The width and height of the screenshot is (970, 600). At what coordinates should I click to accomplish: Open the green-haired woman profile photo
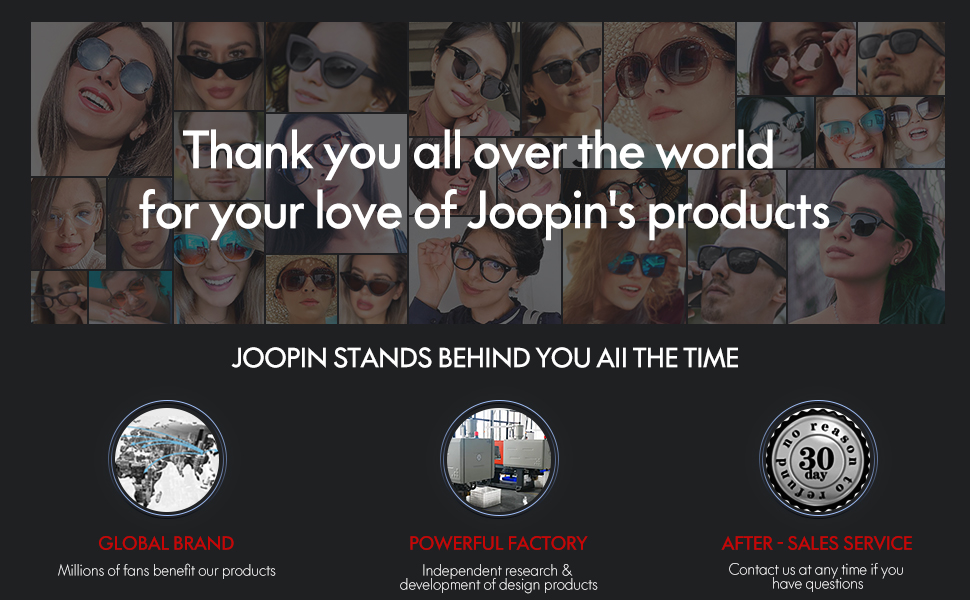click(866, 246)
